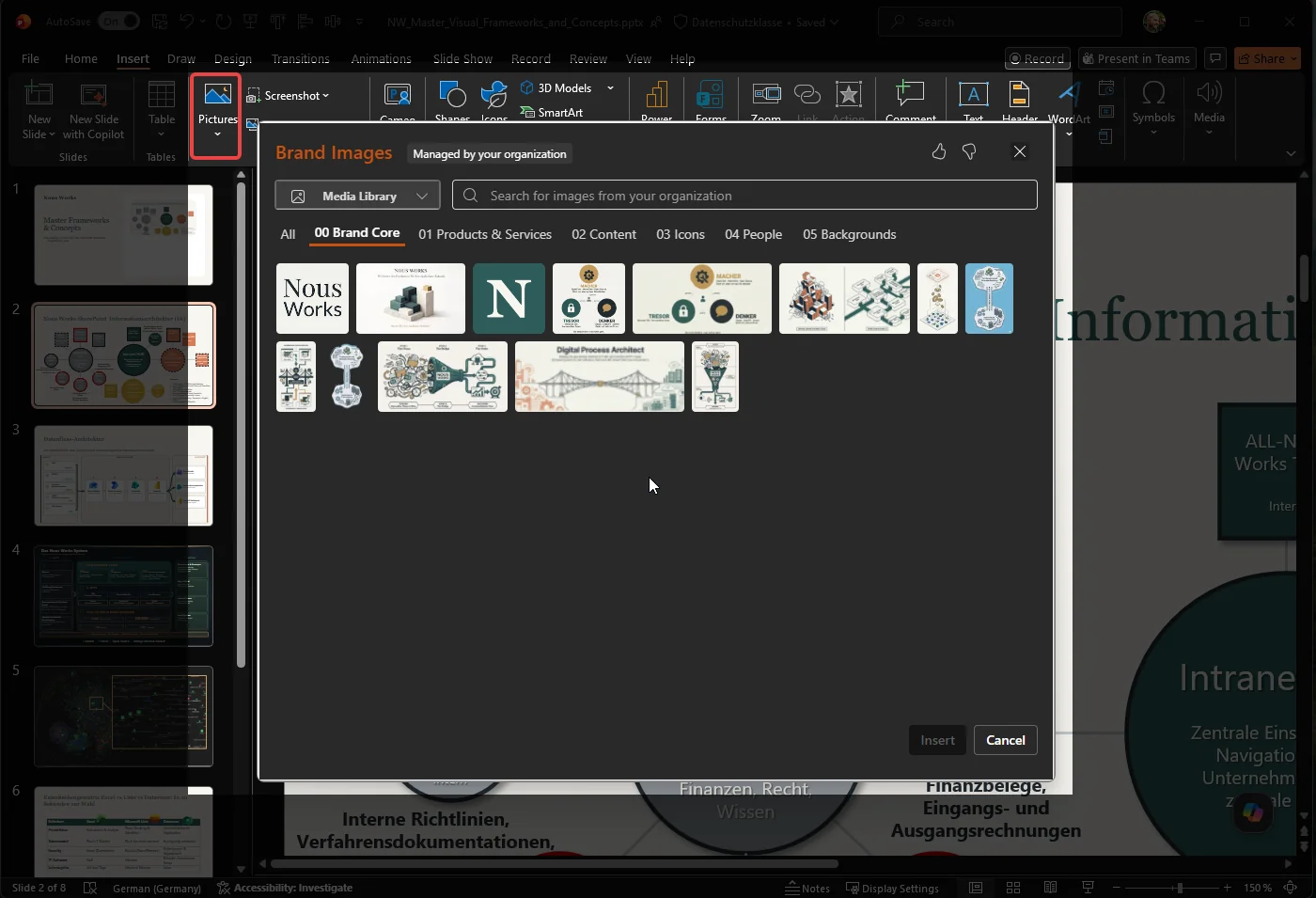Click the Search box in title bar
Screen dimensions: 1316x898
click(x=999, y=22)
